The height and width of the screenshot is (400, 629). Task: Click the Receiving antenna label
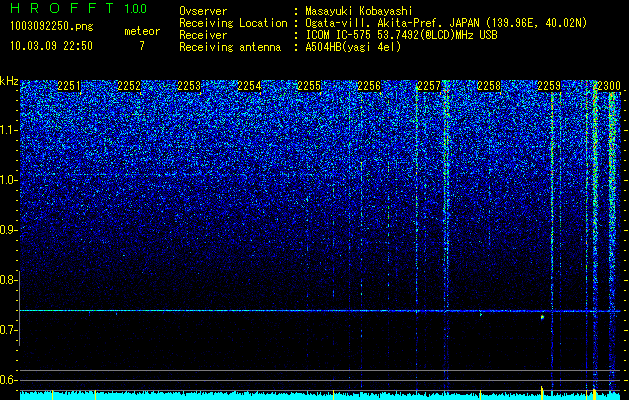click(x=230, y=47)
